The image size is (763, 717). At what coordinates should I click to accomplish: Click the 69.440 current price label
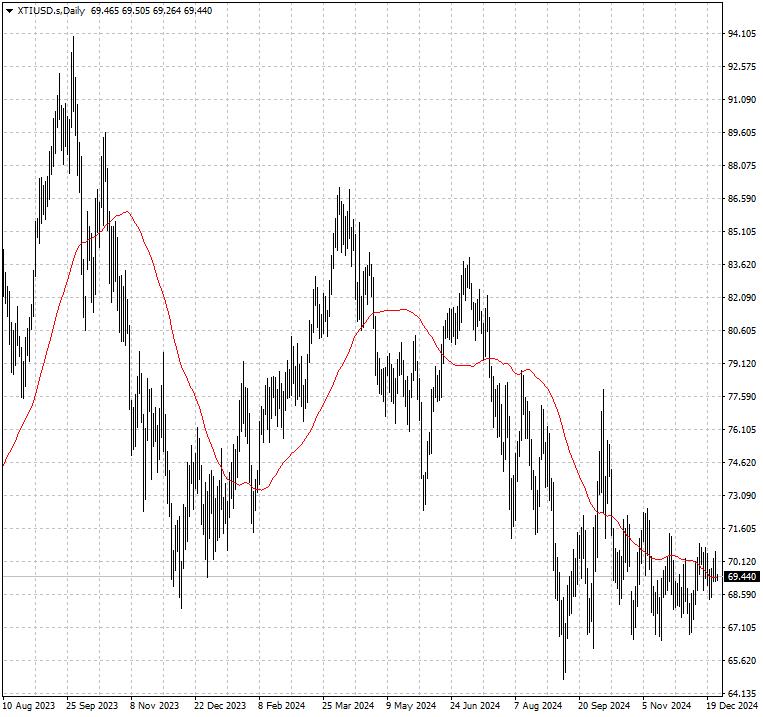[x=742, y=577]
